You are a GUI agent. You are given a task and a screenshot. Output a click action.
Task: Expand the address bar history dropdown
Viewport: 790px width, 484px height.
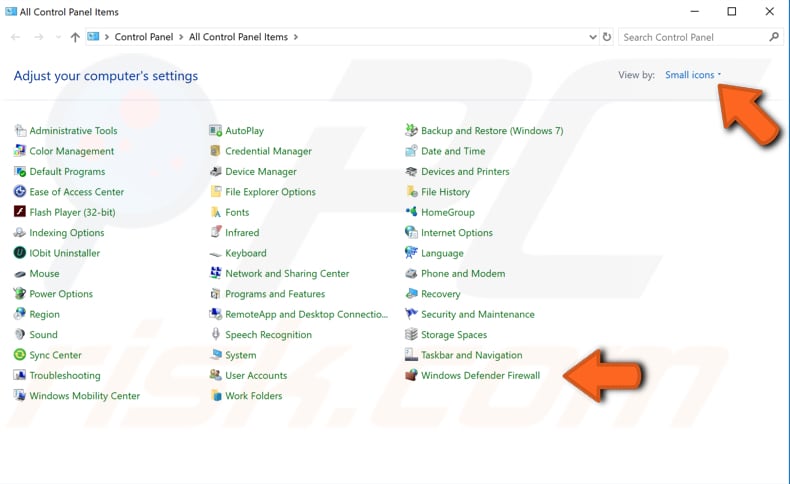coord(592,37)
